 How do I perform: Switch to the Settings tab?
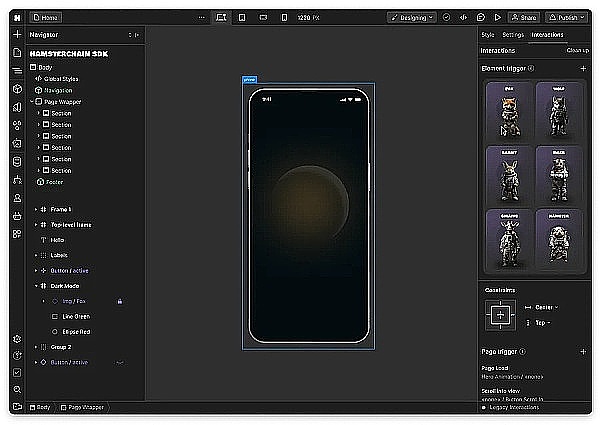[x=513, y=35]
